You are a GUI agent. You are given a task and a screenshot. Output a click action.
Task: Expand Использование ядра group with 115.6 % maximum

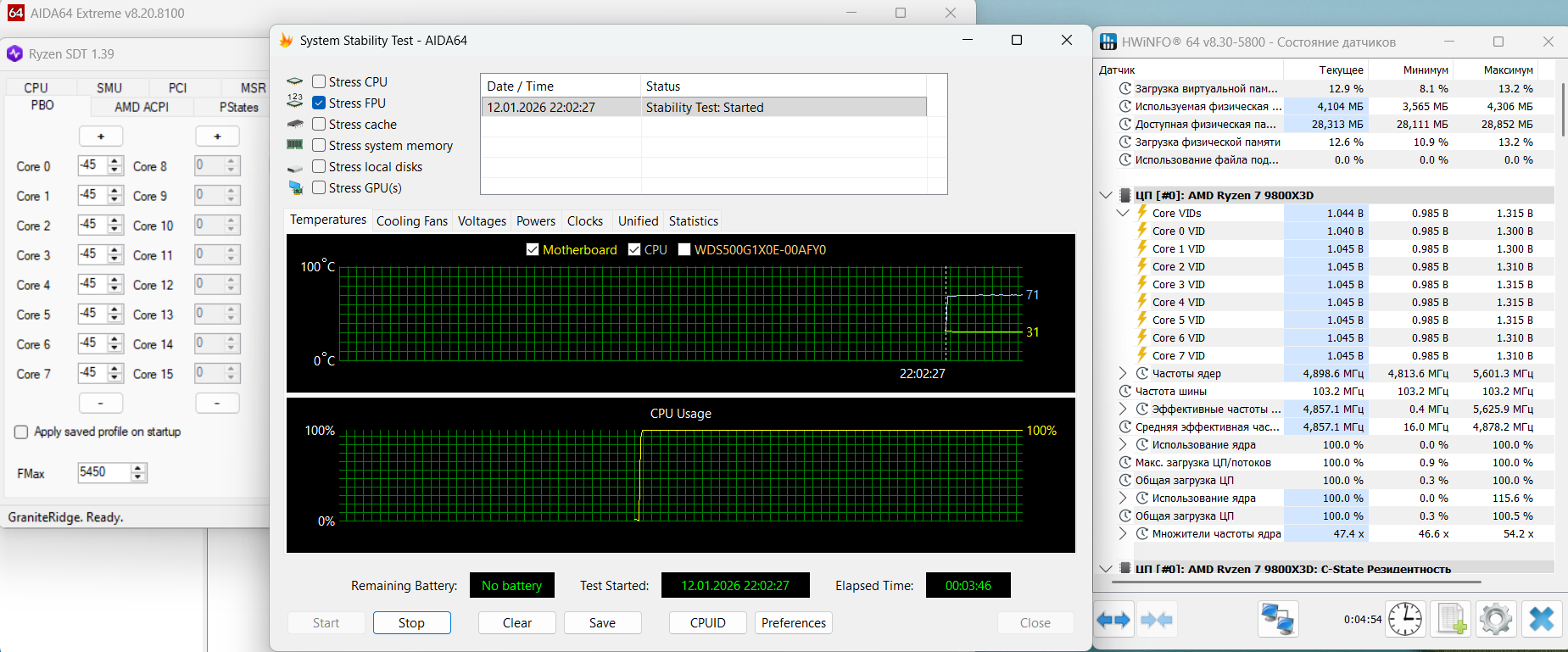coord(1123,498)
